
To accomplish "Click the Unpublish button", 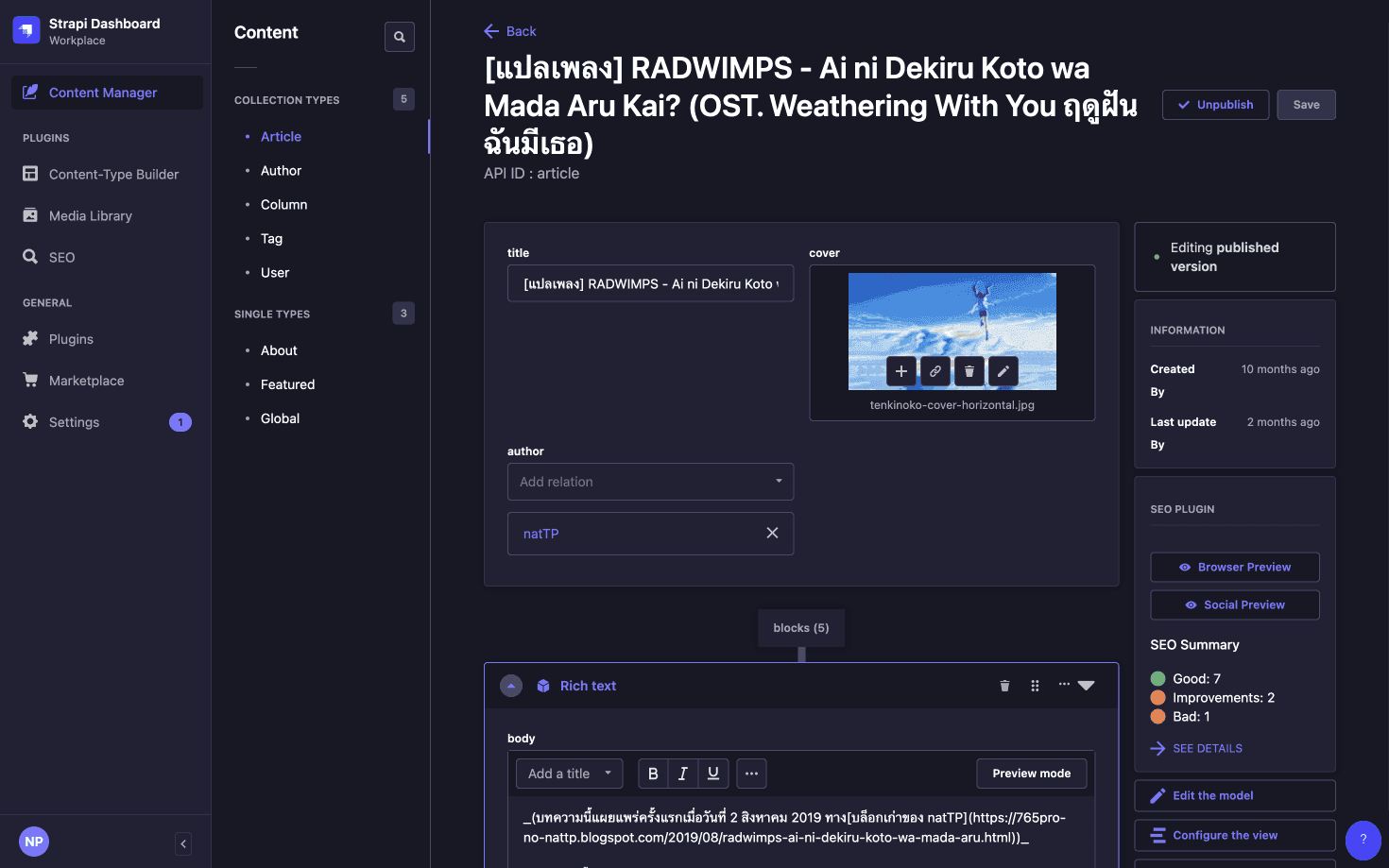I will (x=1215, y=105).
